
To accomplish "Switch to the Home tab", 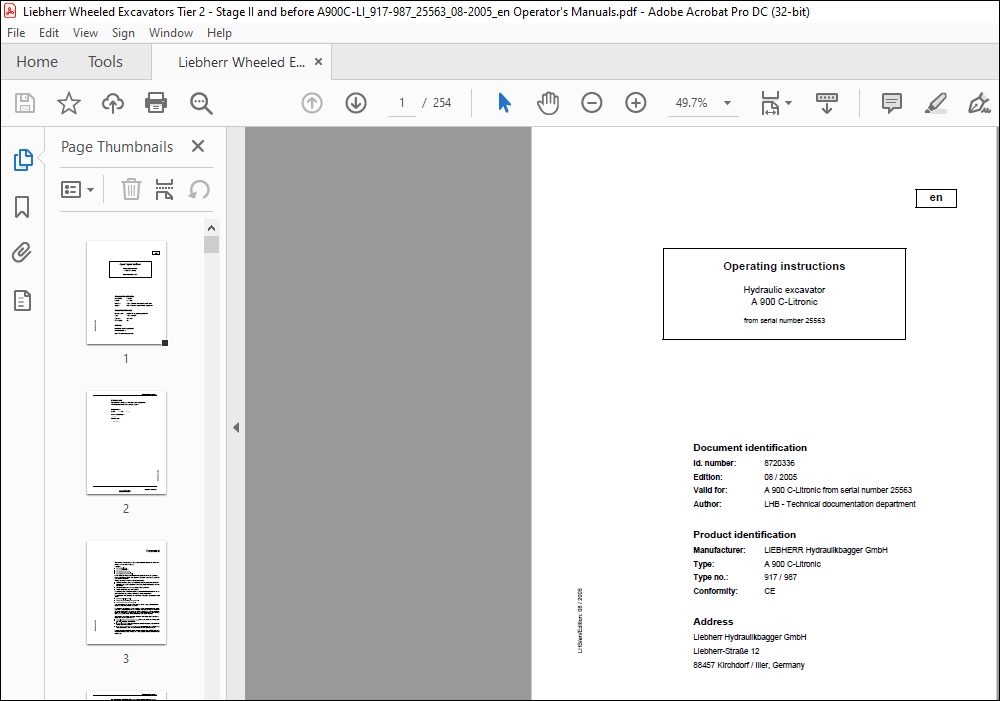I will [37, 62].
